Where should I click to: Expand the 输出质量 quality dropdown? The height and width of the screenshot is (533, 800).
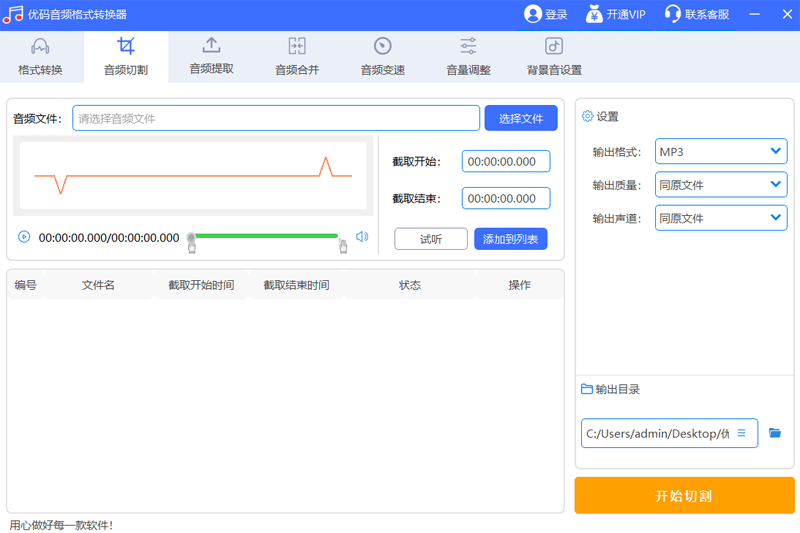point(720,185)
